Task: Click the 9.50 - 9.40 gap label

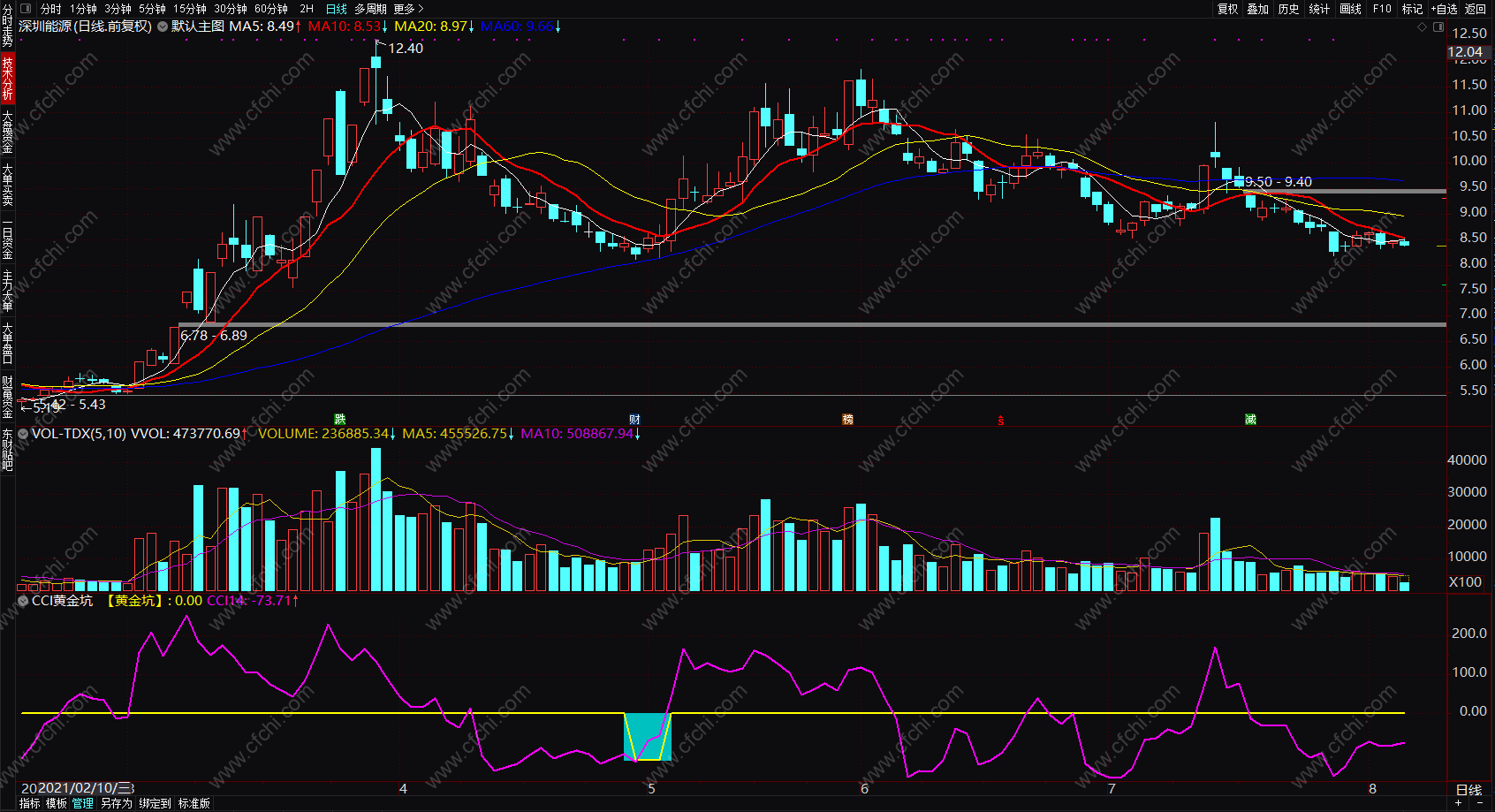Action: coord(1279,182)
